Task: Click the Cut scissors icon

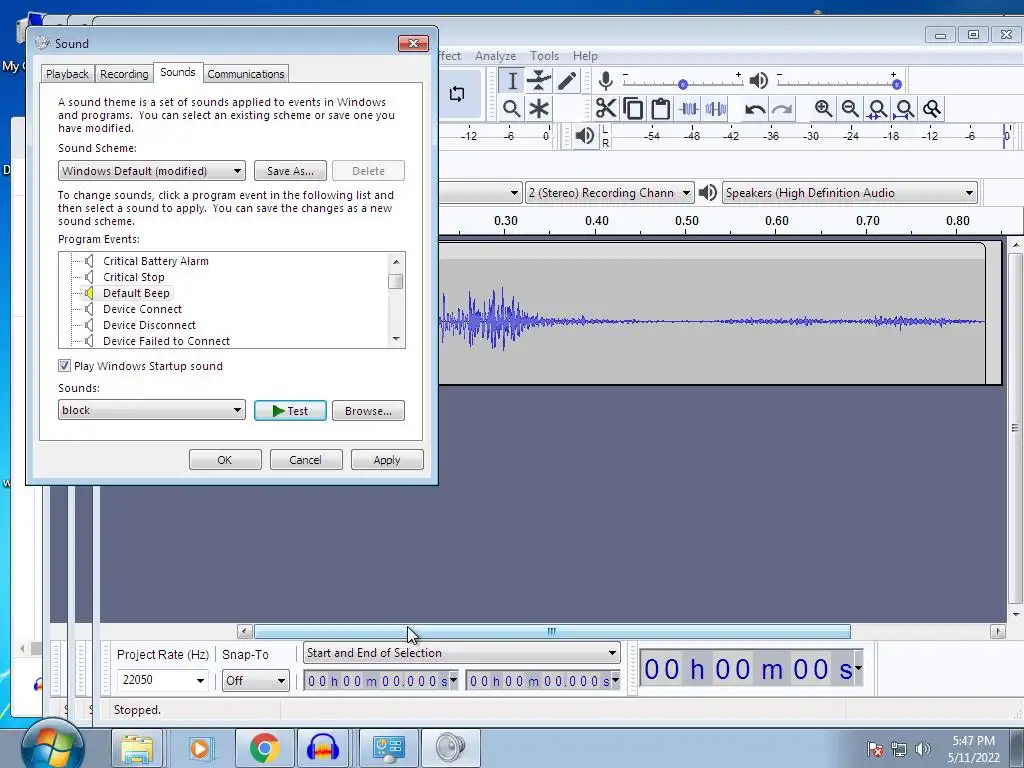Action: [x=606, y=108]
